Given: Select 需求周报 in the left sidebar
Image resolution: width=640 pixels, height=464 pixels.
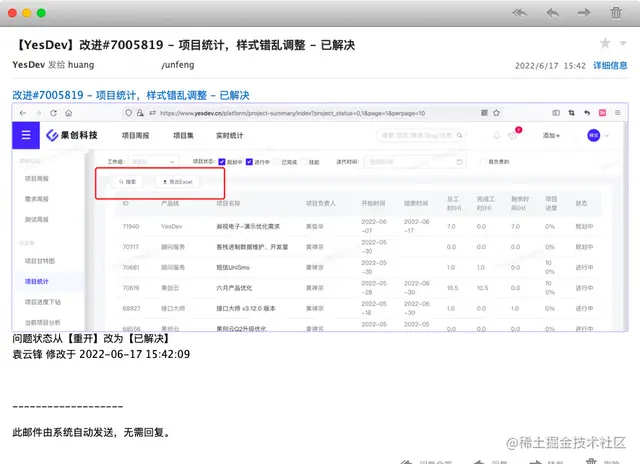Looking at the screenshot, I should [36, 199].
